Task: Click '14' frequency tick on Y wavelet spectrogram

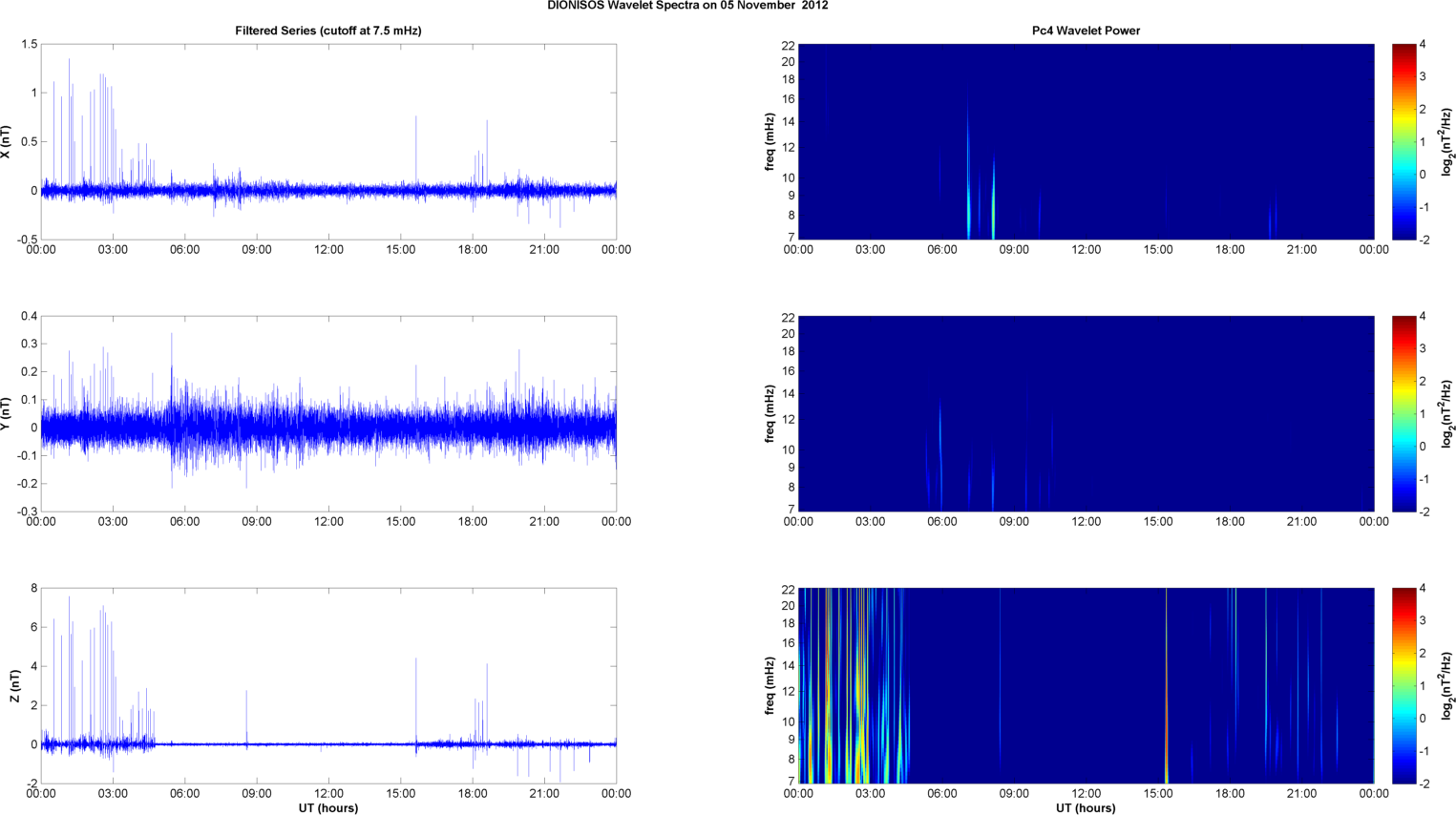Action: point(789,394)
